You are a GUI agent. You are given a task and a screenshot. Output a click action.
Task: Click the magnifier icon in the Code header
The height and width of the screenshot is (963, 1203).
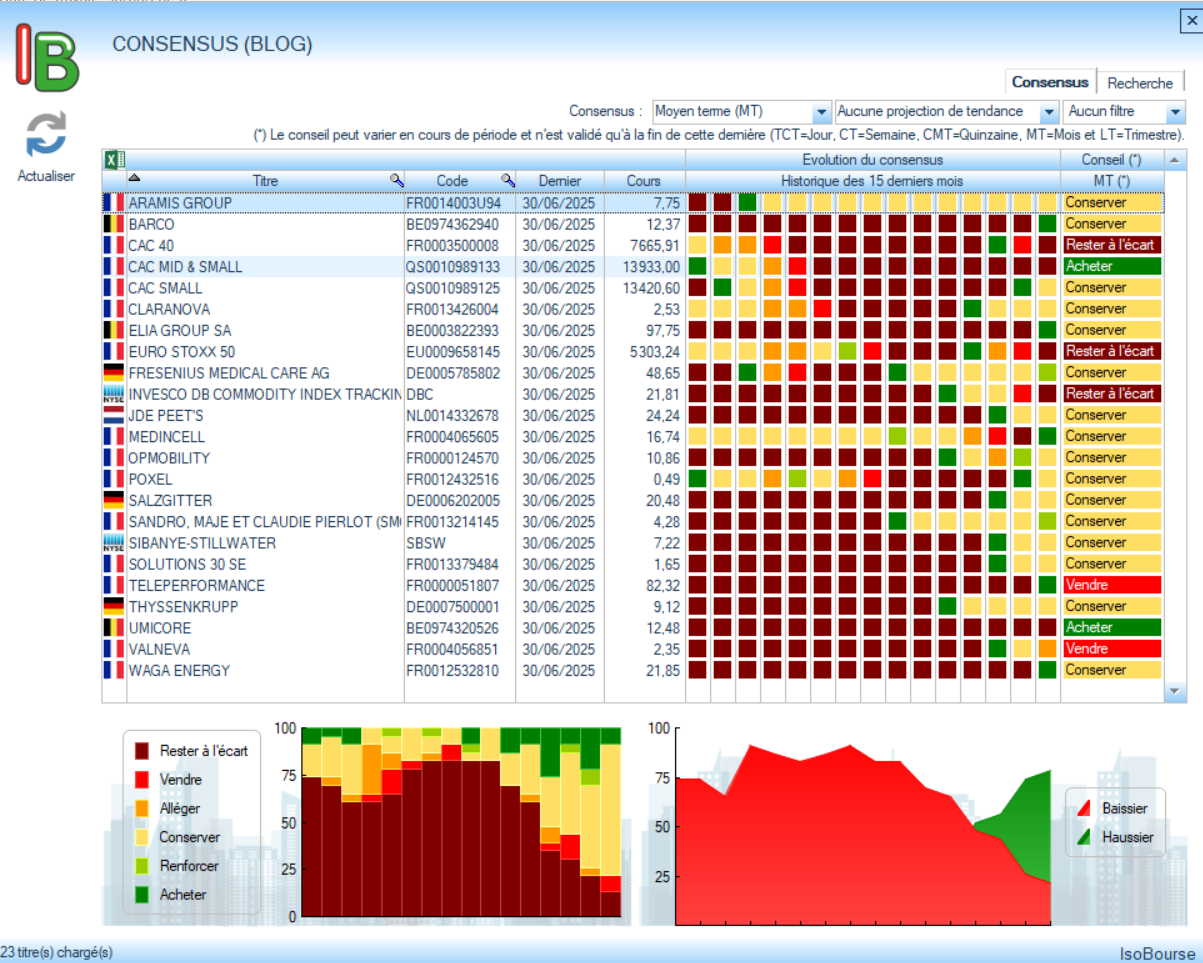[508, 180]
